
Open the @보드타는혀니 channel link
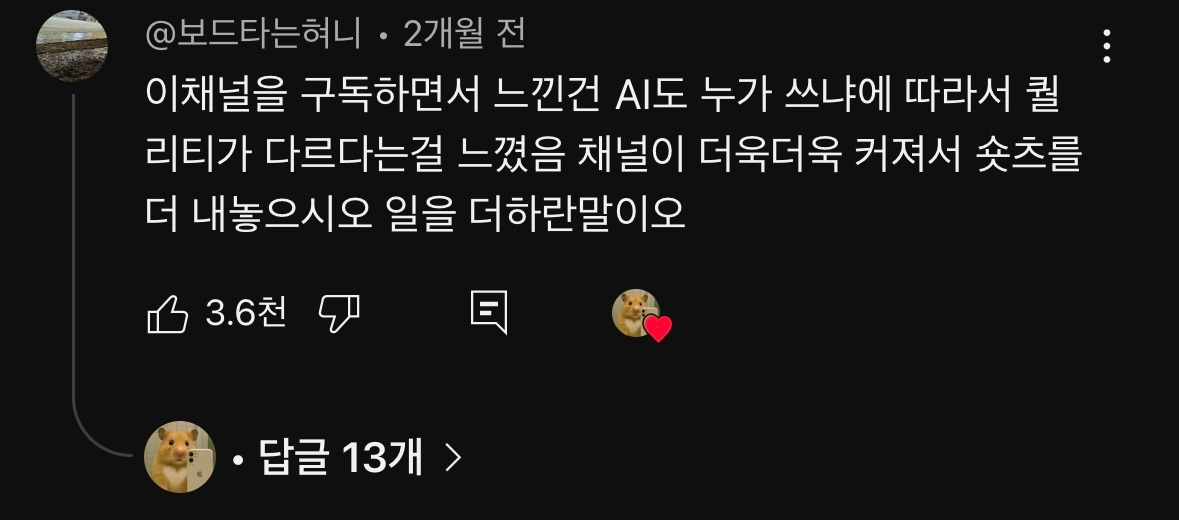click(x=253, y=35)
